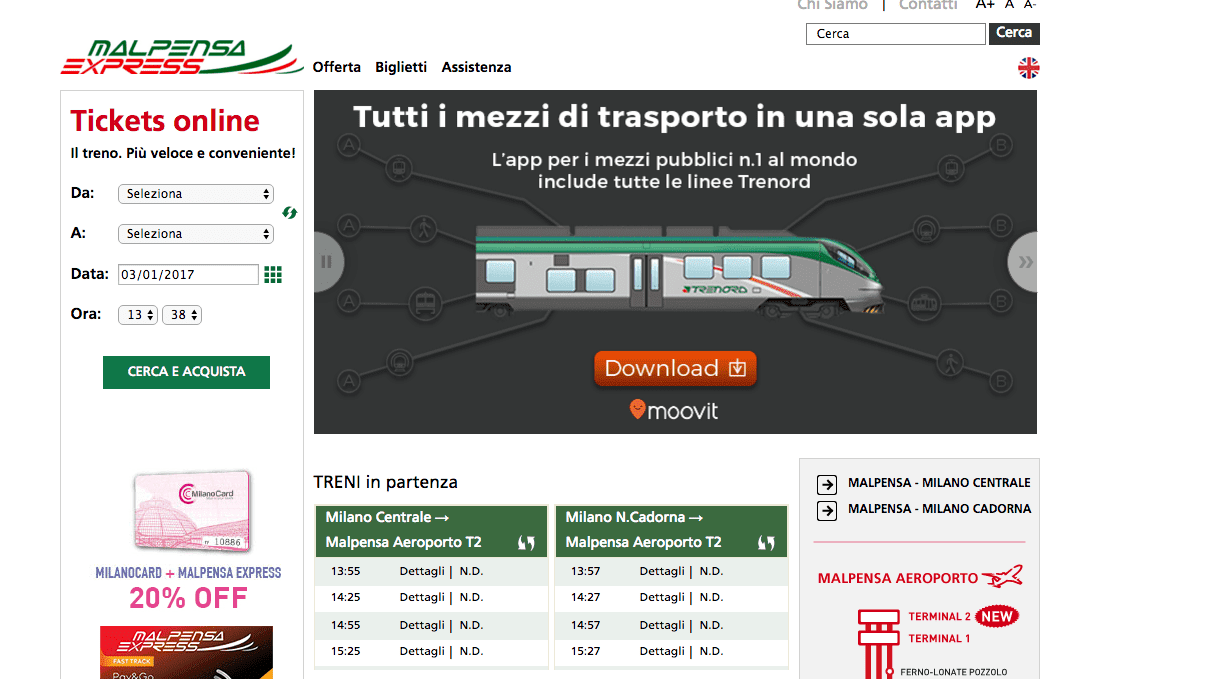View Dettagli for the 13:57 train
The height and width of the screenshot is (679, 1222).
[662, 572]
